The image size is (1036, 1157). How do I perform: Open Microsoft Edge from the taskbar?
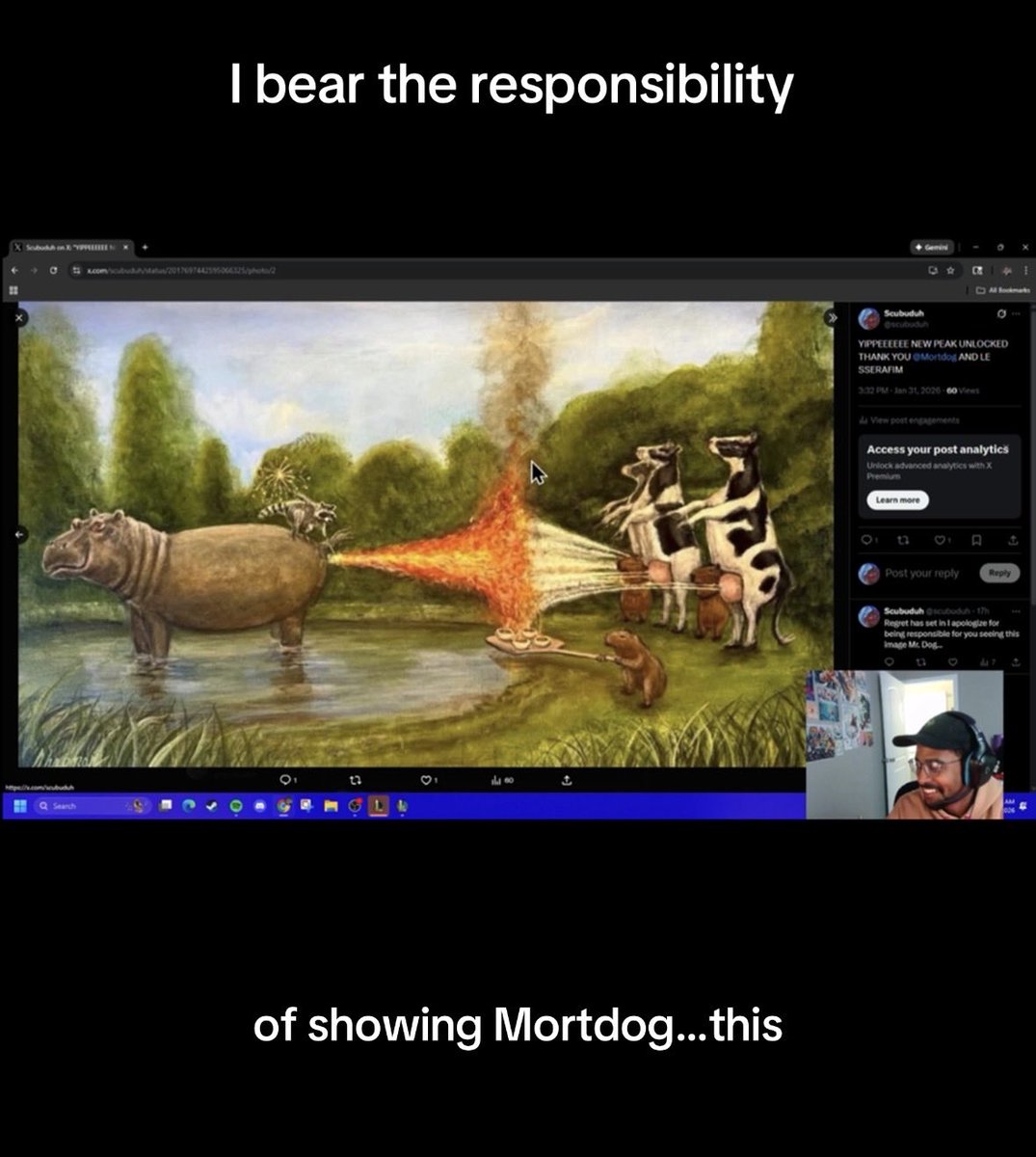coord(188,806)
